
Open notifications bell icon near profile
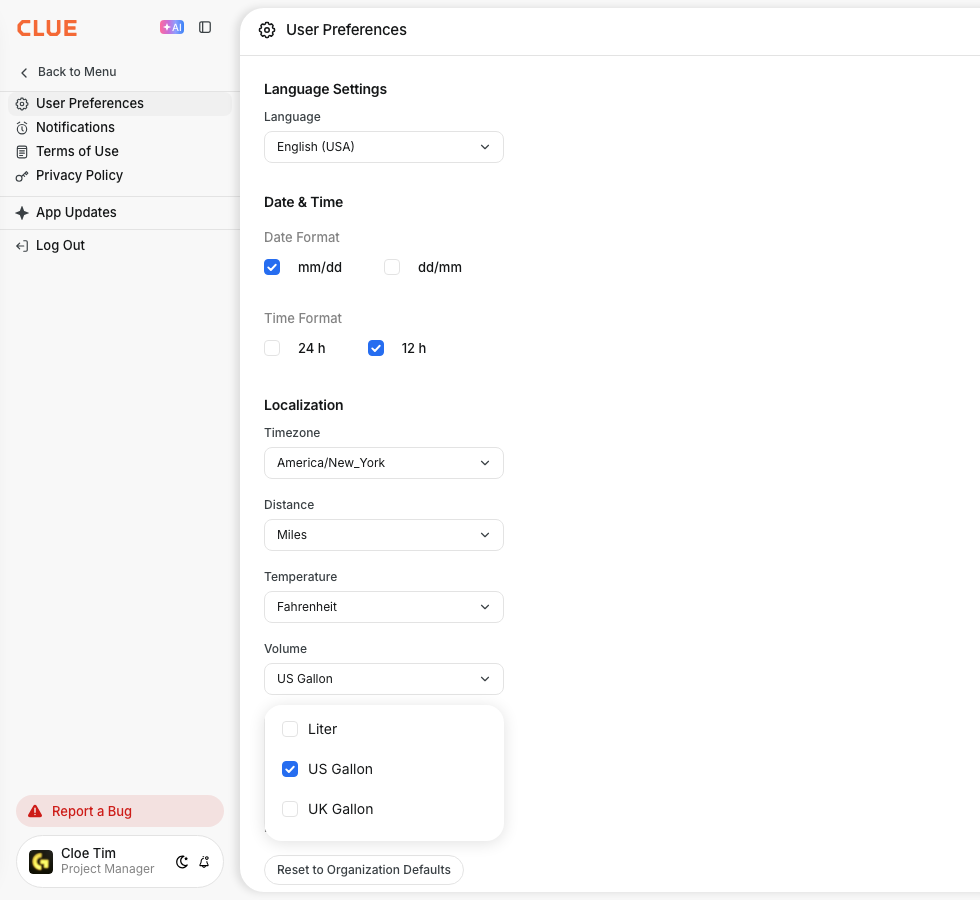(204, 862)
